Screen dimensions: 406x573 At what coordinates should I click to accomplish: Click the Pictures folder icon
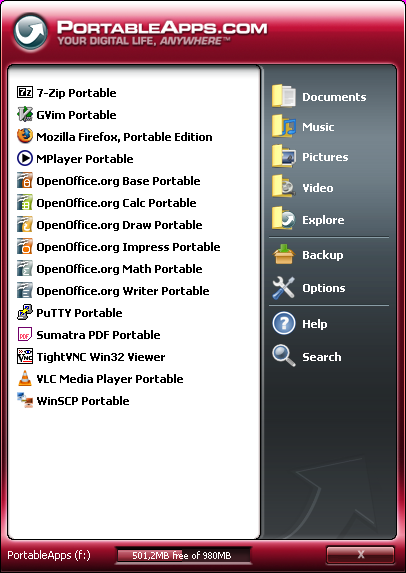(283, 156)
